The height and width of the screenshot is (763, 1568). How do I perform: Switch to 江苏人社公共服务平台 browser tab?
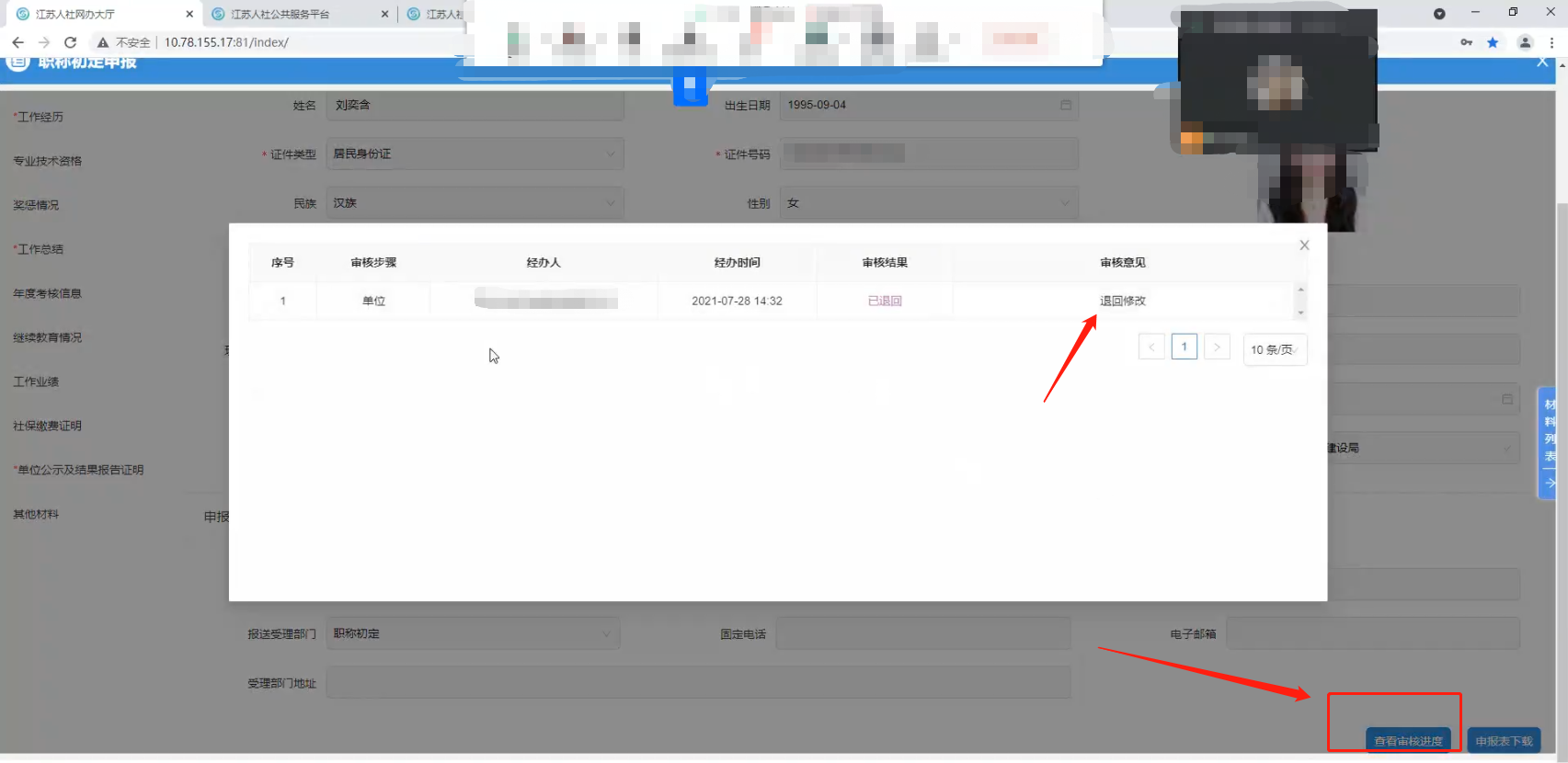pos(280,14)
